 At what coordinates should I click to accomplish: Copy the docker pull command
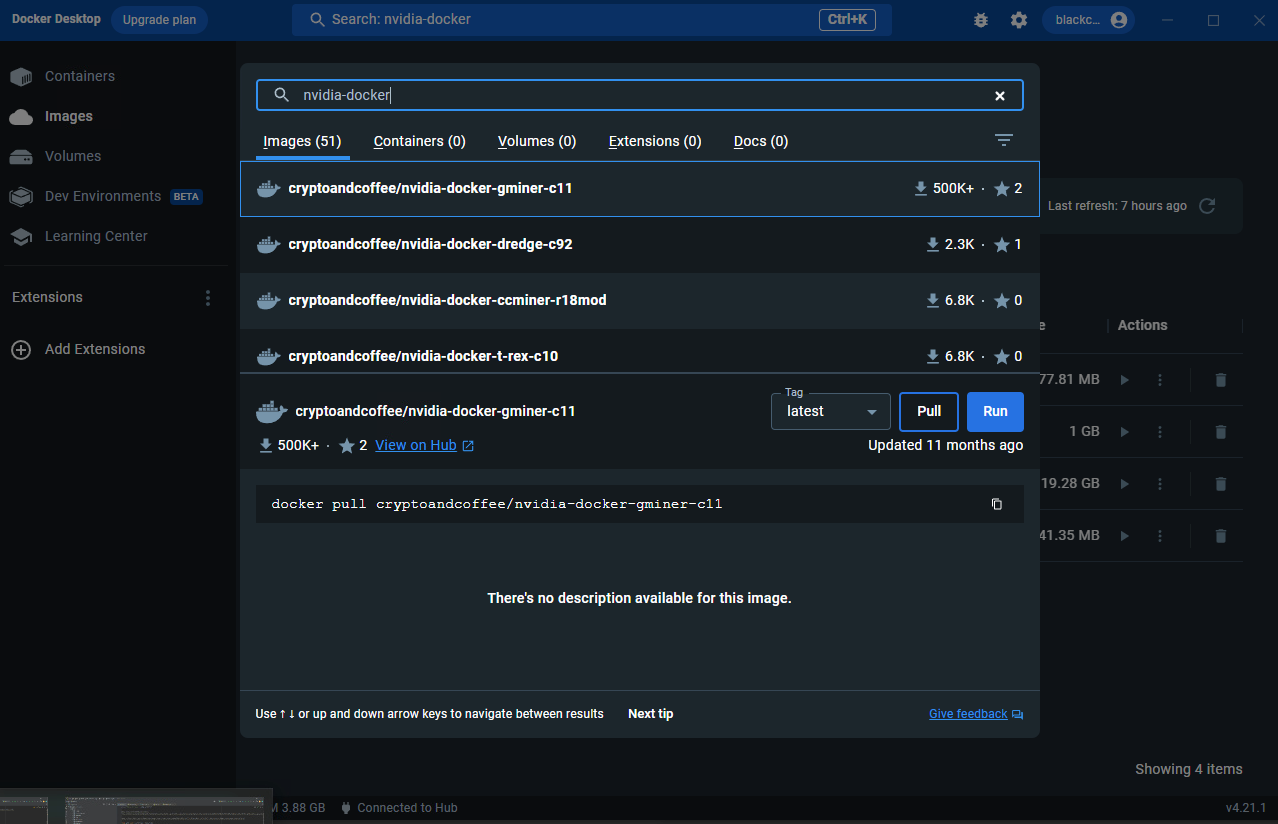click(996, 504)
